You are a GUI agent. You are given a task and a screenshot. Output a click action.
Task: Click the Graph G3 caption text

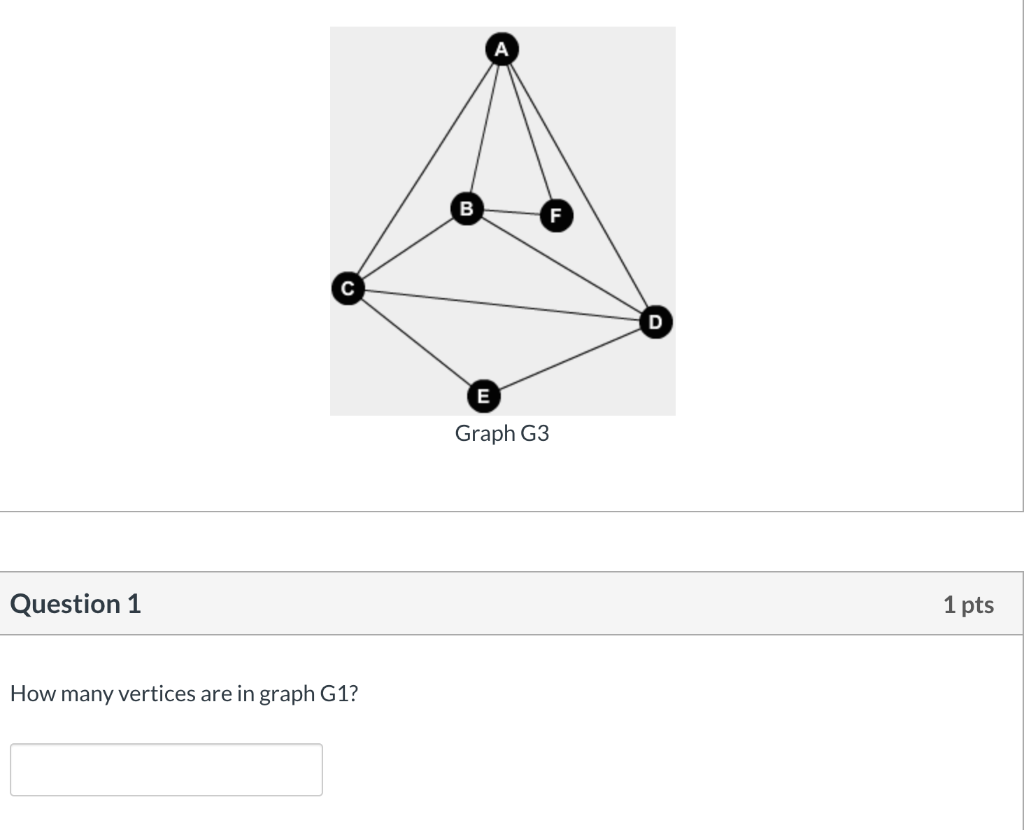[501, 433]
